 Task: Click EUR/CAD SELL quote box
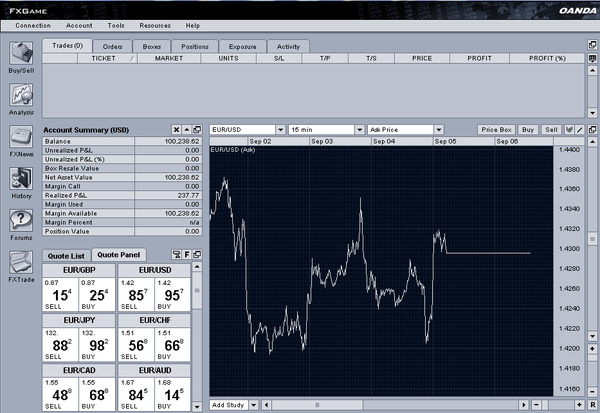60,394
